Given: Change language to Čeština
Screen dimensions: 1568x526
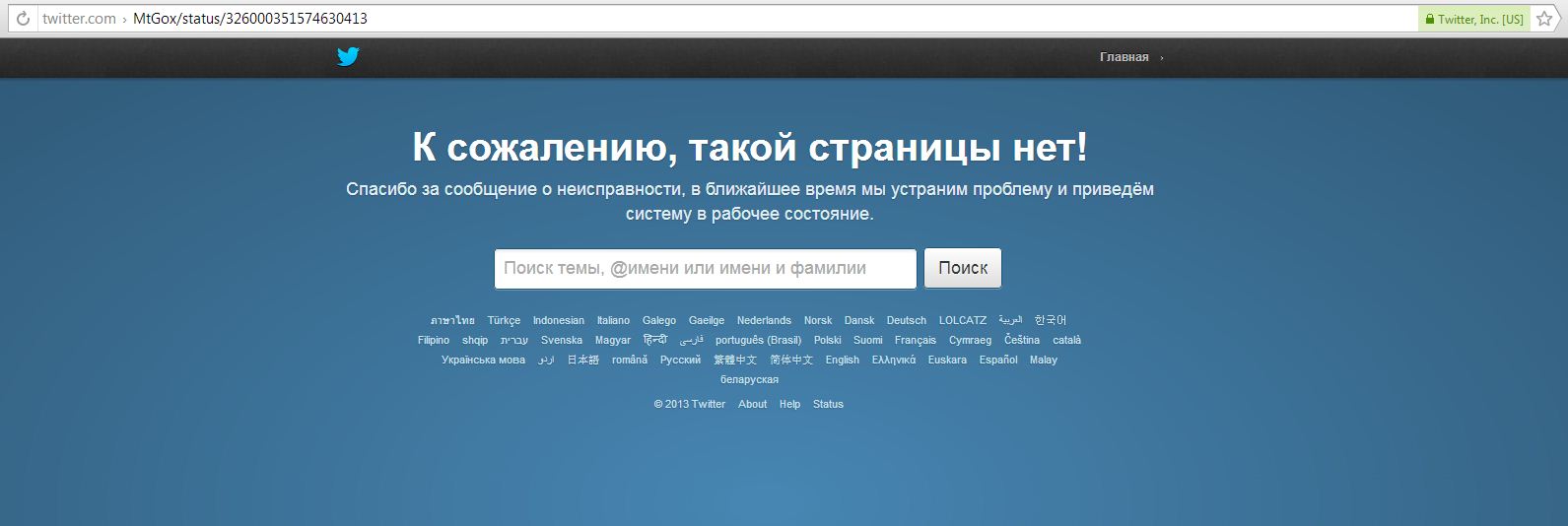Looking at the screenshot, I should coord(1022,340).
